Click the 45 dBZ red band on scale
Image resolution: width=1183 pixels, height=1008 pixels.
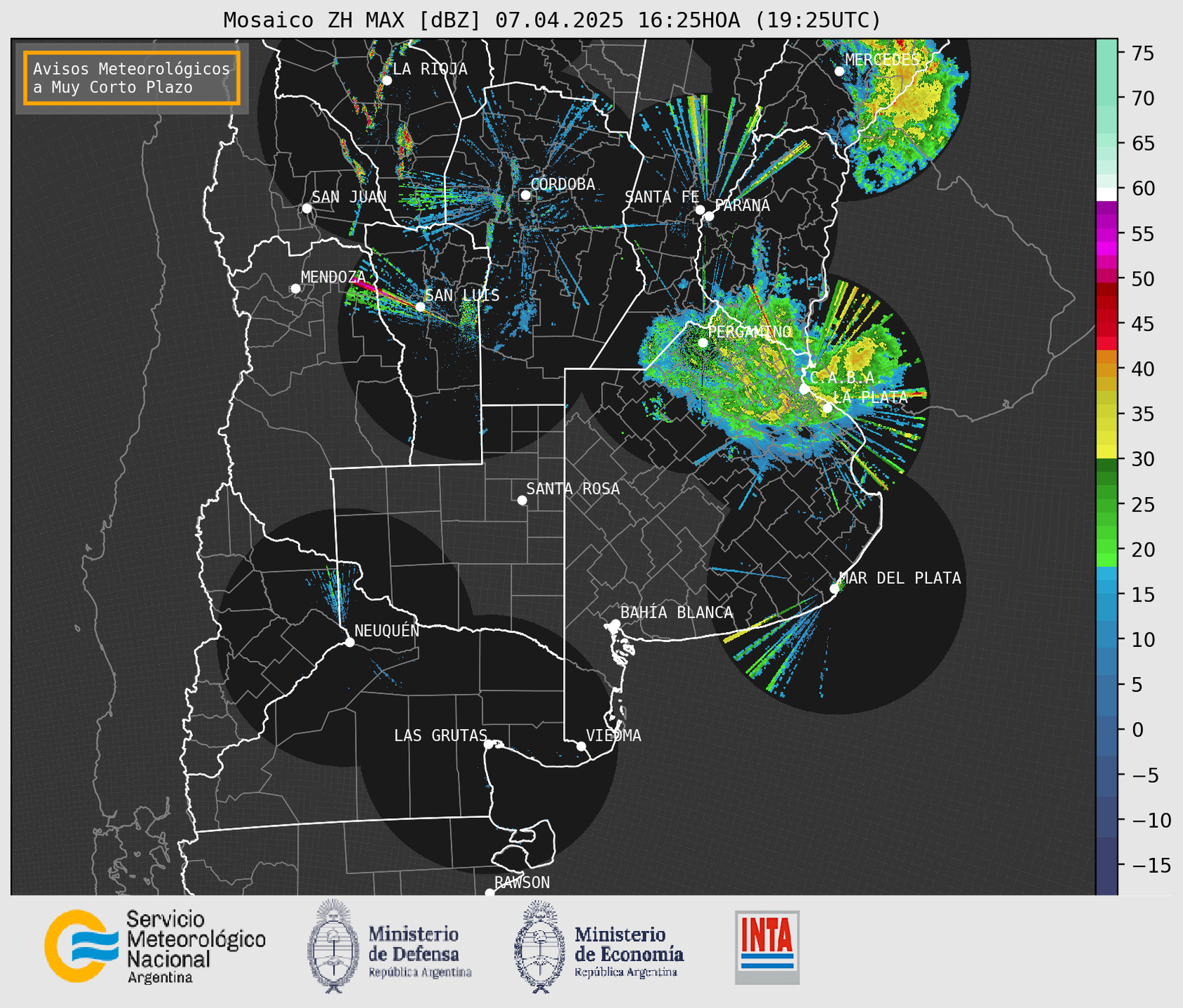click(1107, 323)
